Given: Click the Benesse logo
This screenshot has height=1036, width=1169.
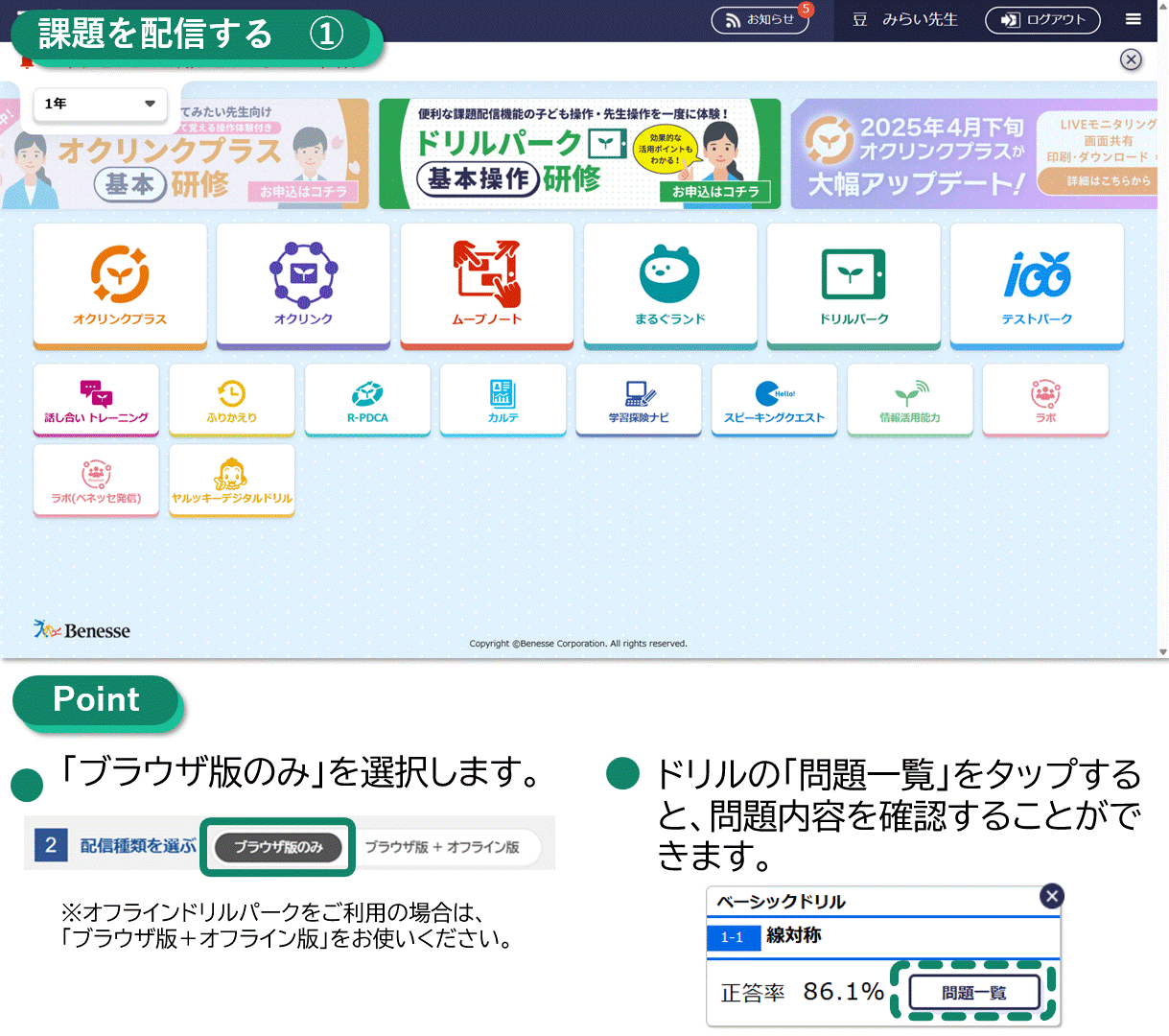Looking at the screenshot, I should tap(82, 630).
